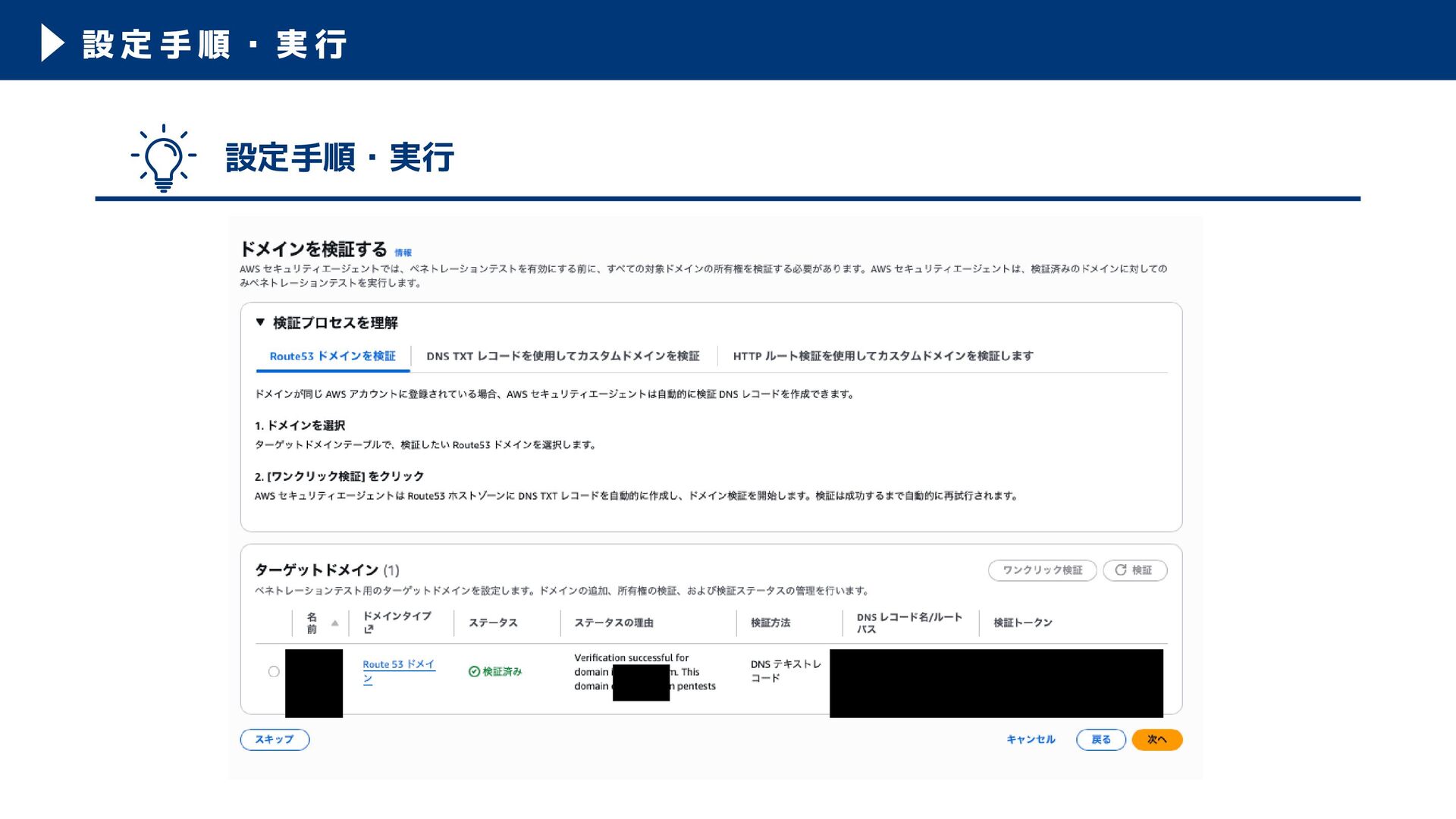Click the ターゲットドメイン (1) heading
This screenshot has width=1456, height=819.
pos(327,570)
